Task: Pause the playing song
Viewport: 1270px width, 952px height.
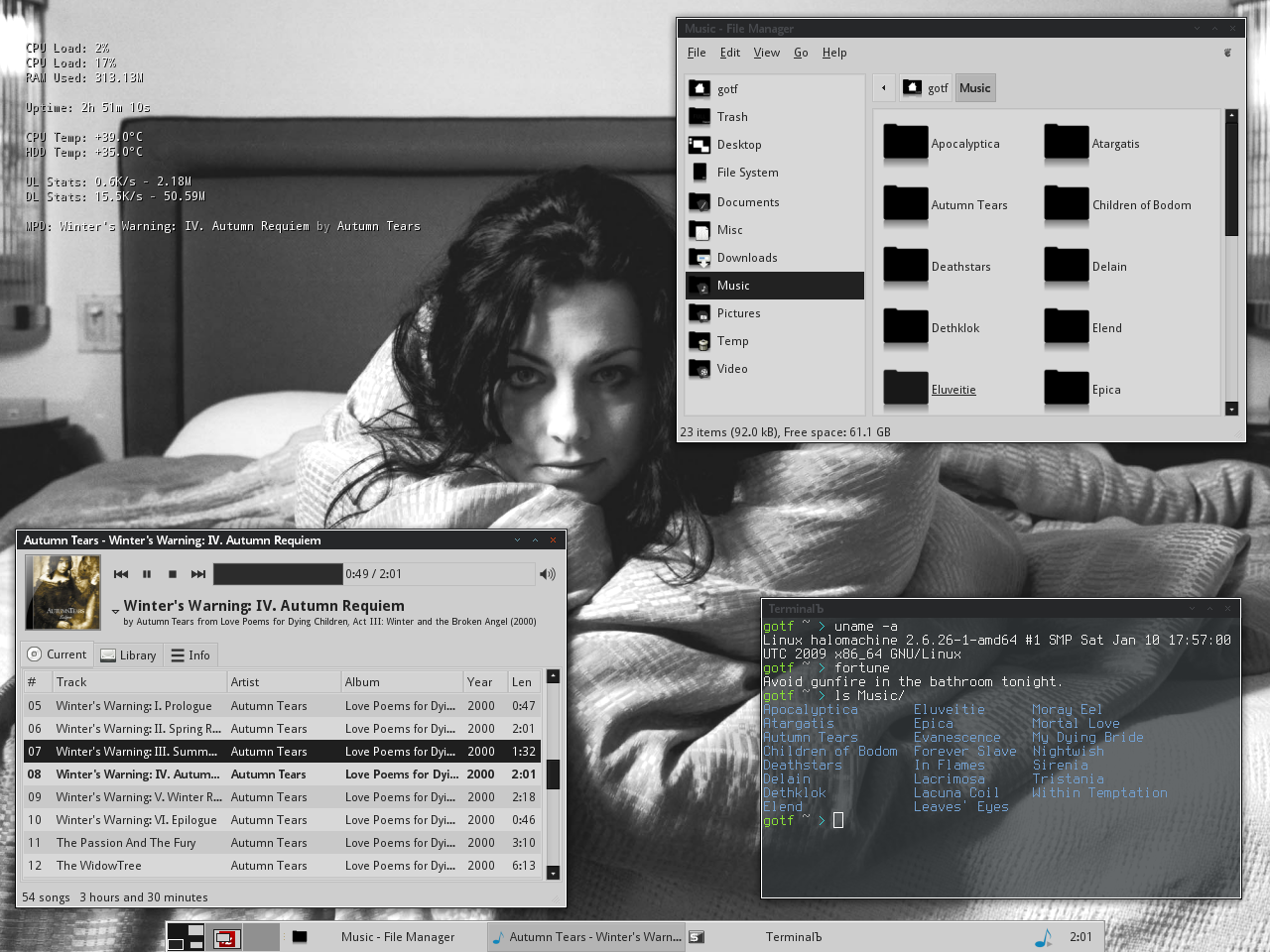Action: 147,574
